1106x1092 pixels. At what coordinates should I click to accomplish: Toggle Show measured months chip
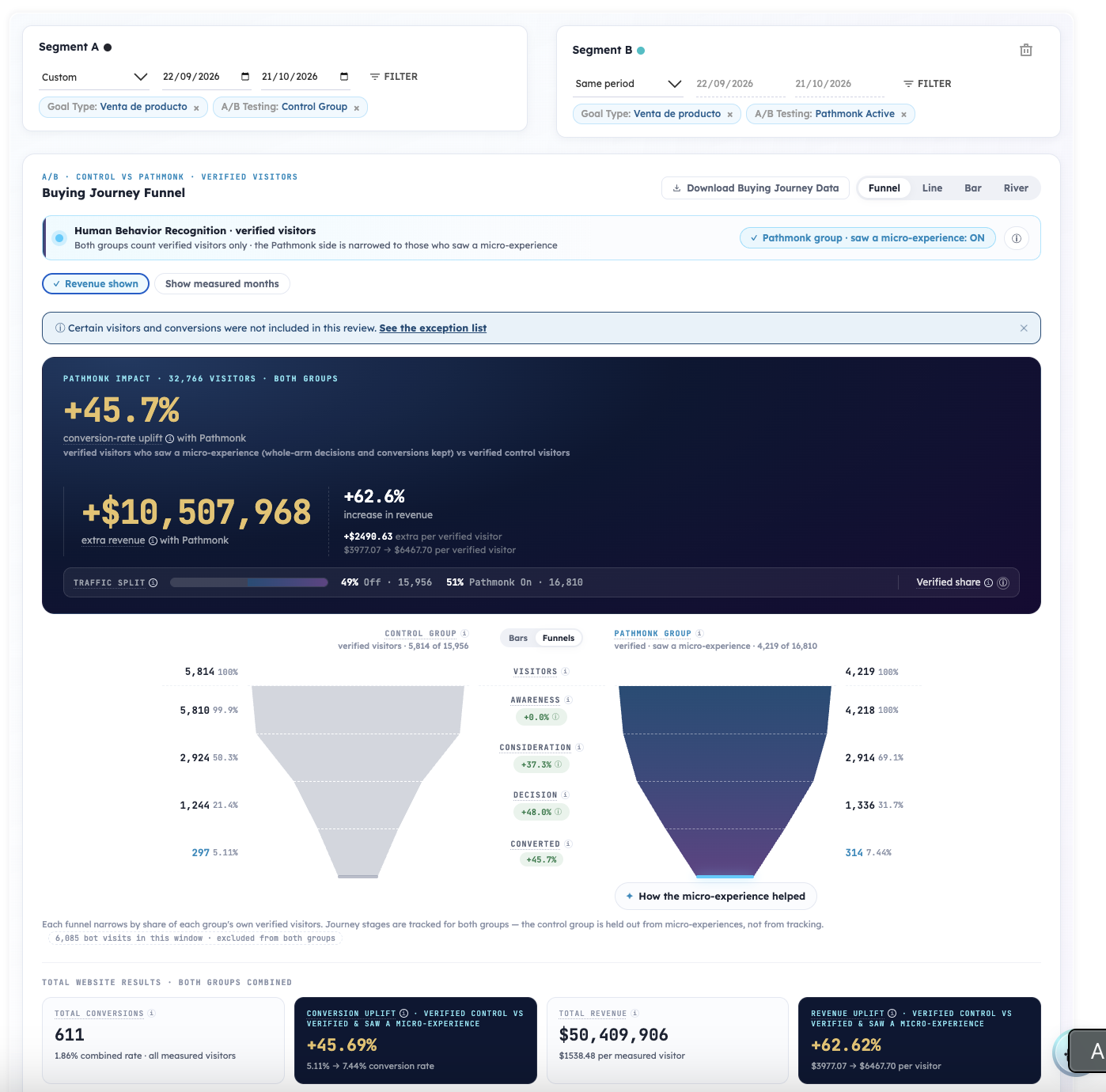(x=222, y=284)
